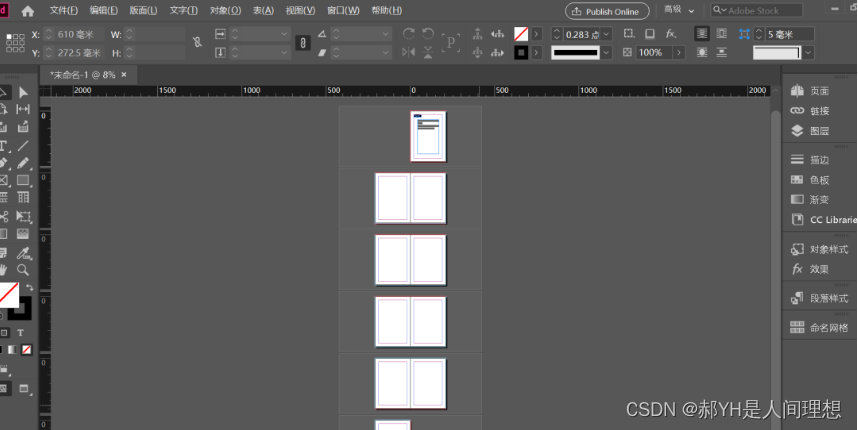858x430 pixels.
Task: Activate the Zoom magnifier tool
Action: 23,270
